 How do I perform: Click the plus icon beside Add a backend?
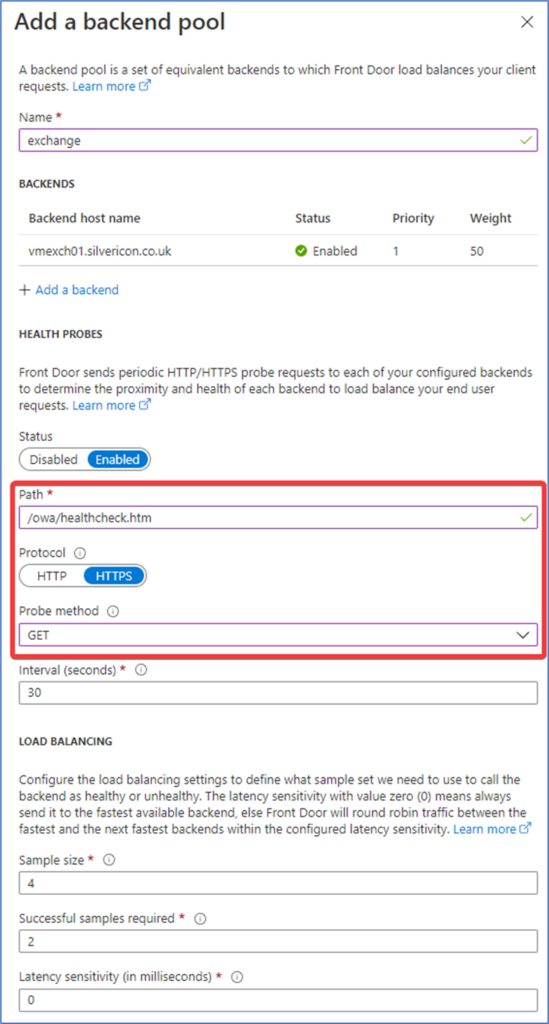click(25, 290)
